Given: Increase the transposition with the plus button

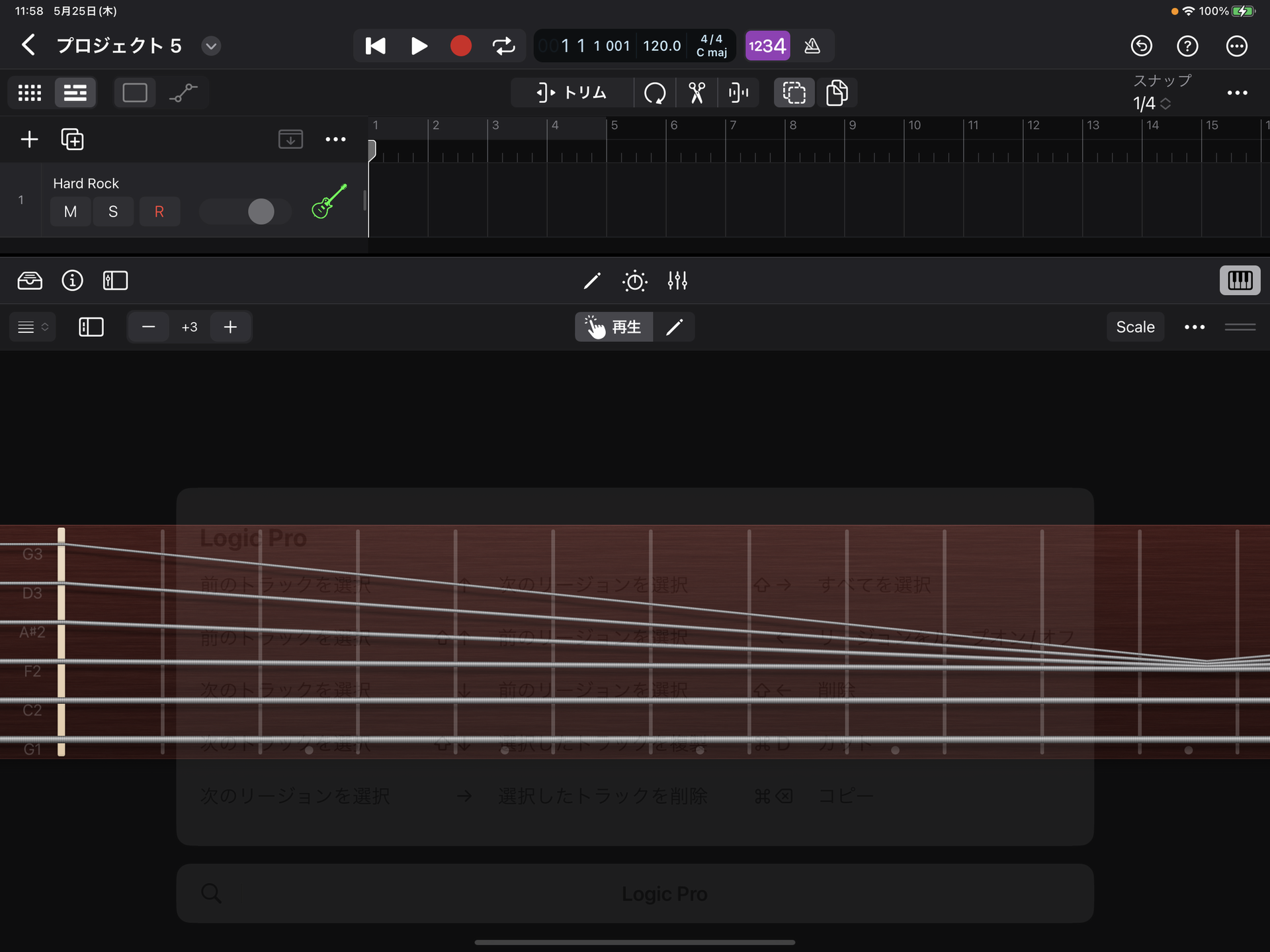Looking at the screenshot, I should click(230, 327).
